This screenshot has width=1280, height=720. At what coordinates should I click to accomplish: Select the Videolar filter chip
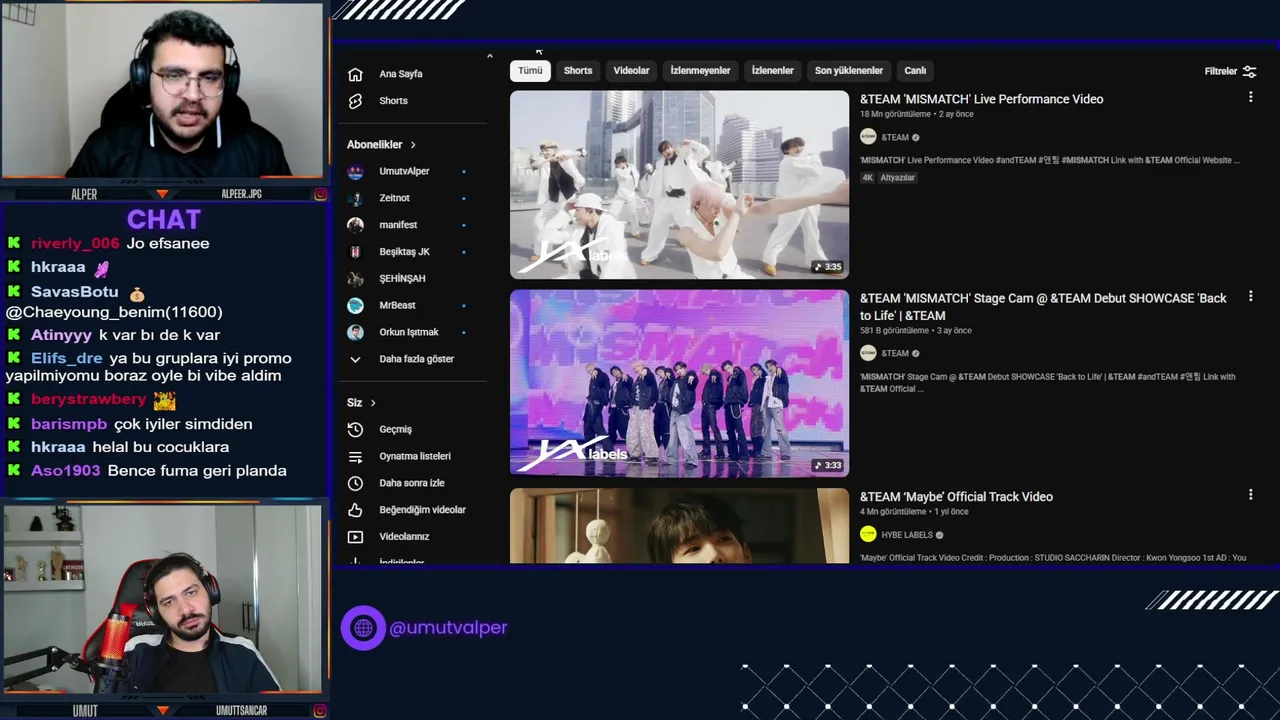[x=631, y=71]
